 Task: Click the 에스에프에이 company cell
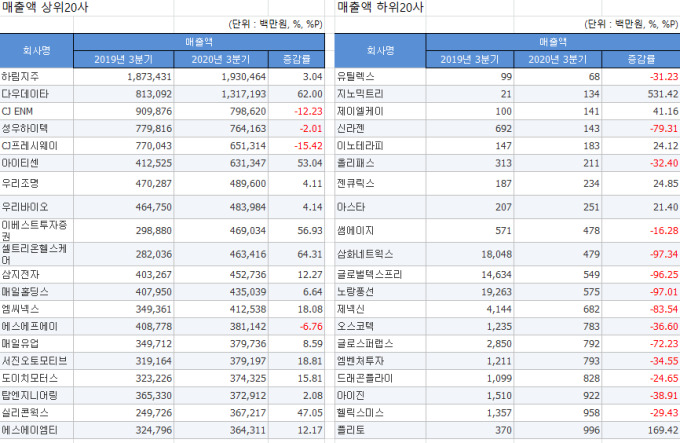click(x=36, y=327)
